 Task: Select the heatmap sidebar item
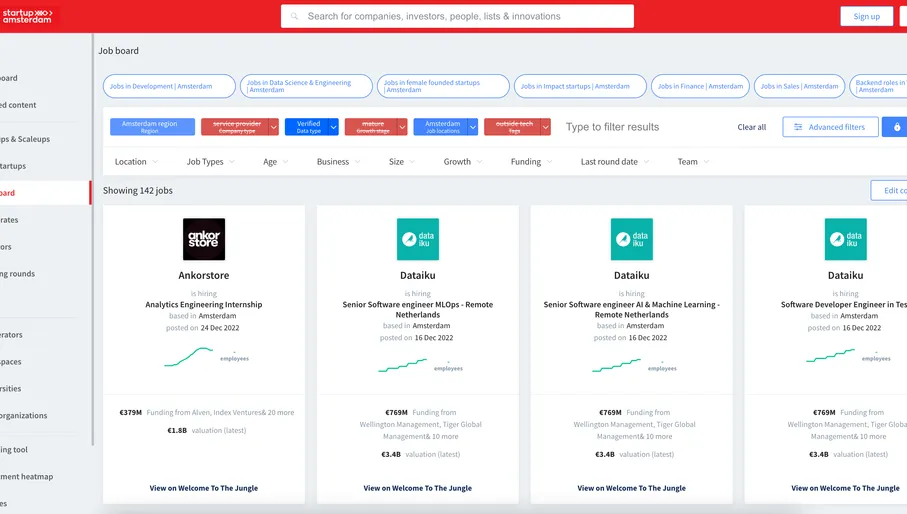click(27, 476)
